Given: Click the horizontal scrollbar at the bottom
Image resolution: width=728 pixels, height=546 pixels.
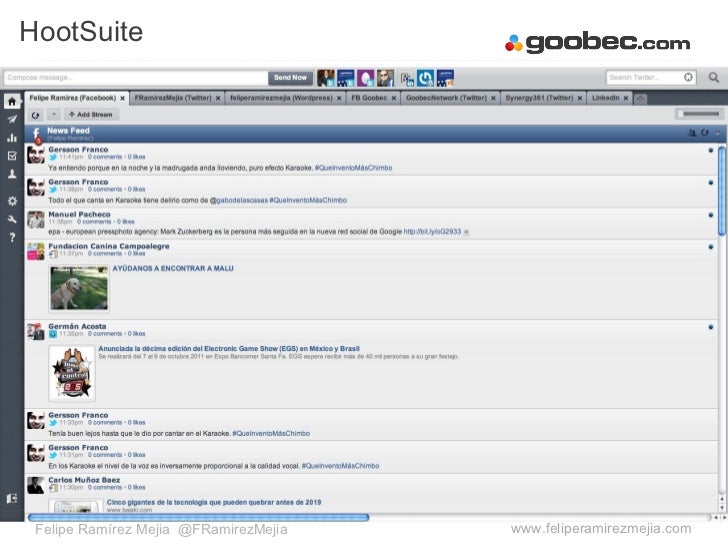Looking at the screenshot, I should pos(198,517).
